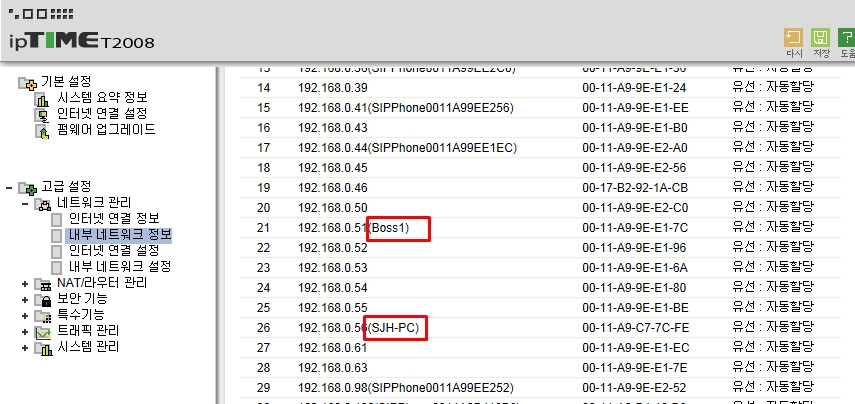This screenshot has height=404, width=855.
Task: Click the 내부 네트워크 설정 page icon
Action: (56, 267)
